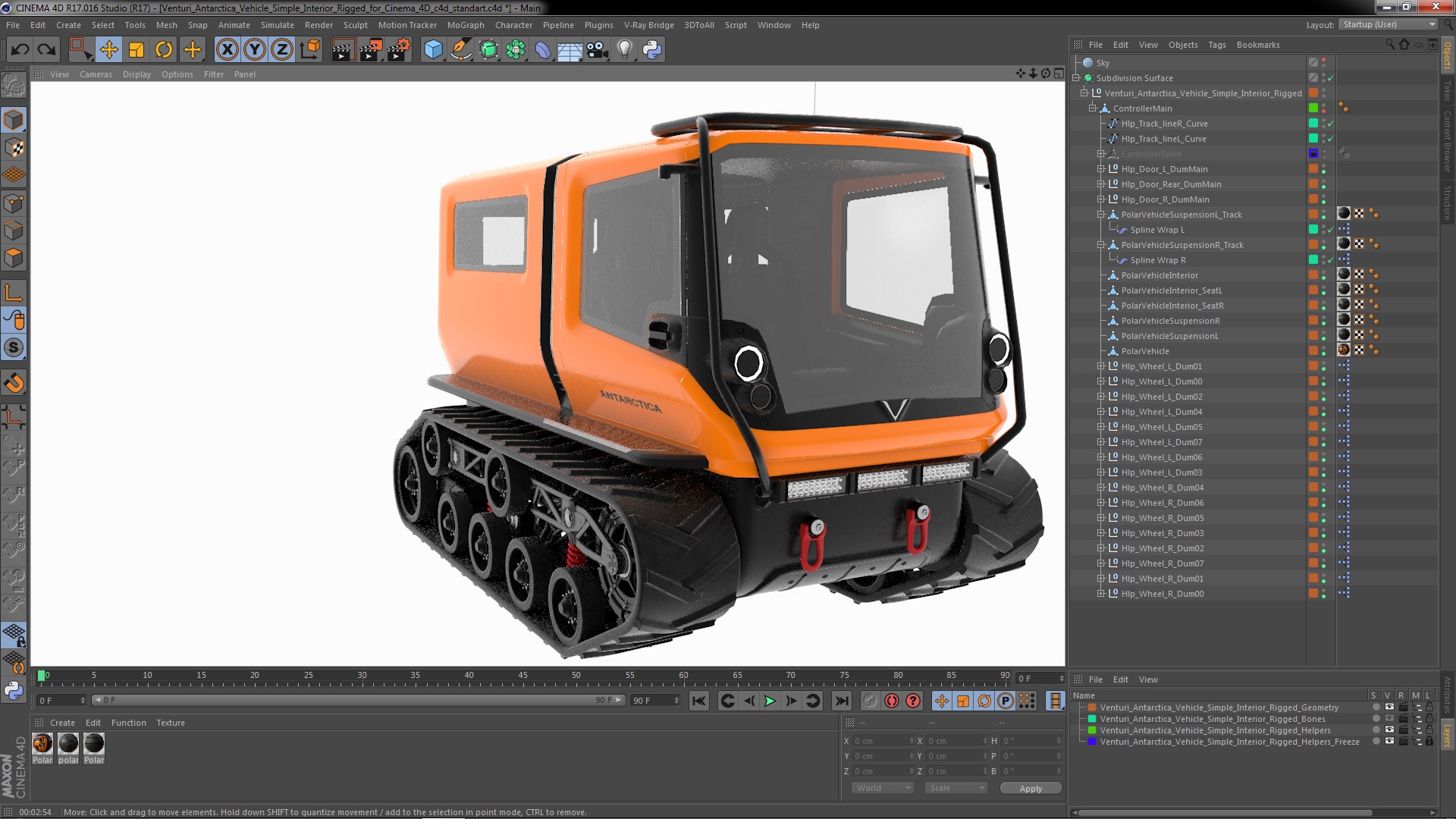Add an Array modeling object
The height and width of the screenshot is (819, 1456).
[516, 50]
